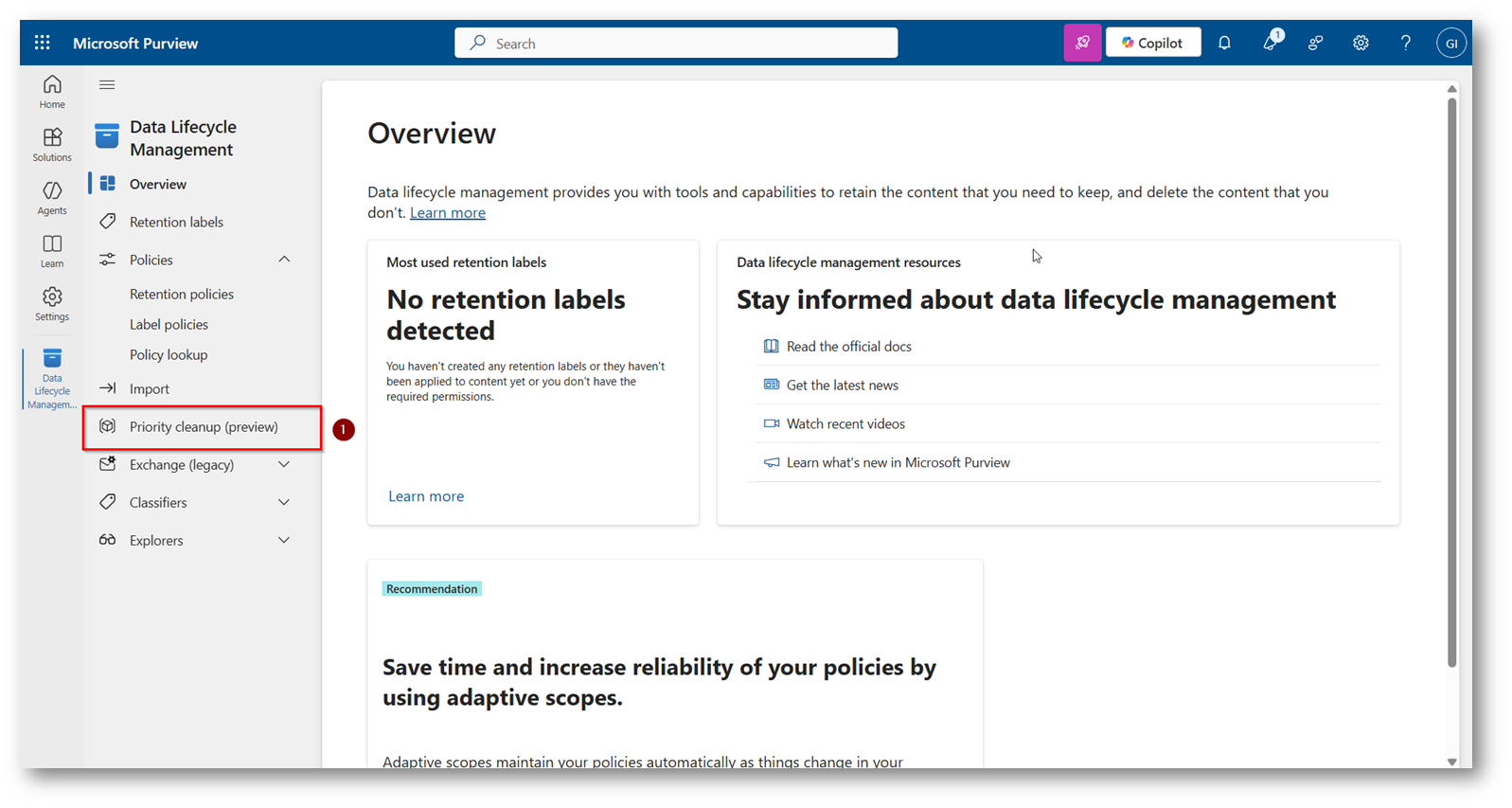Open Watch recent videos

(845, 424)
